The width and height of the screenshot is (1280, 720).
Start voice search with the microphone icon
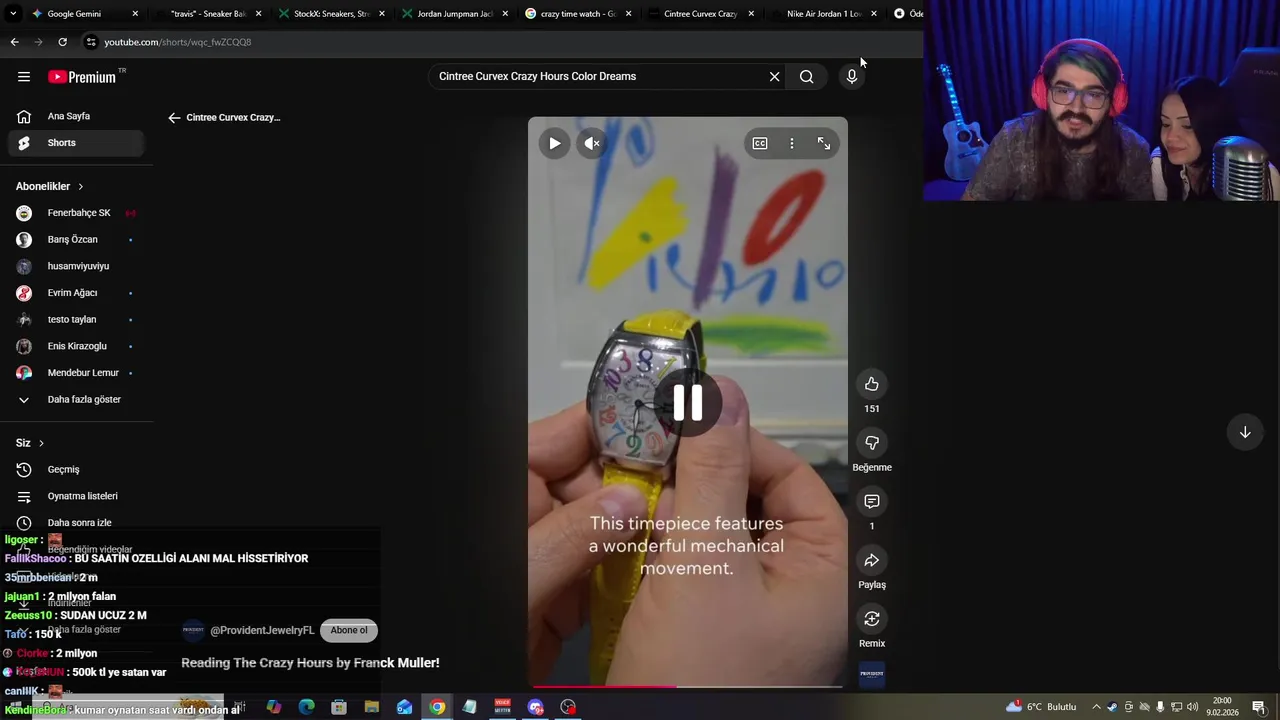852,76
